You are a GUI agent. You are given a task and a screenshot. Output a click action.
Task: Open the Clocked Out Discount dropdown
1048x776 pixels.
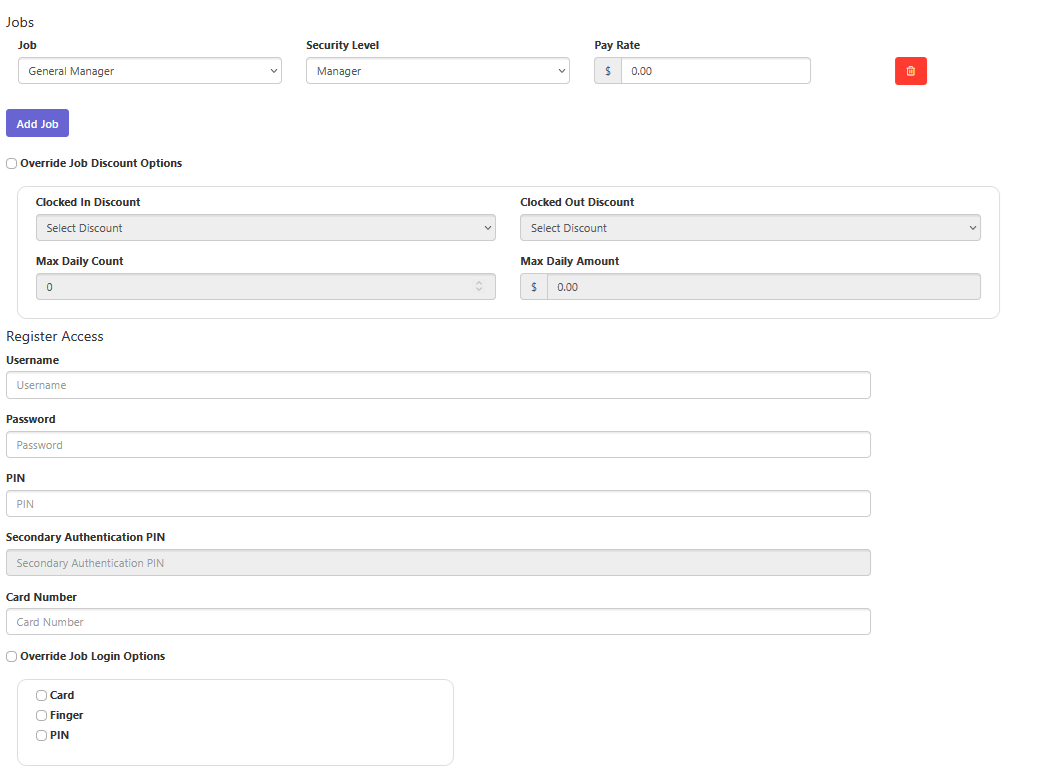pyautogui.click(x=750, y=228)
